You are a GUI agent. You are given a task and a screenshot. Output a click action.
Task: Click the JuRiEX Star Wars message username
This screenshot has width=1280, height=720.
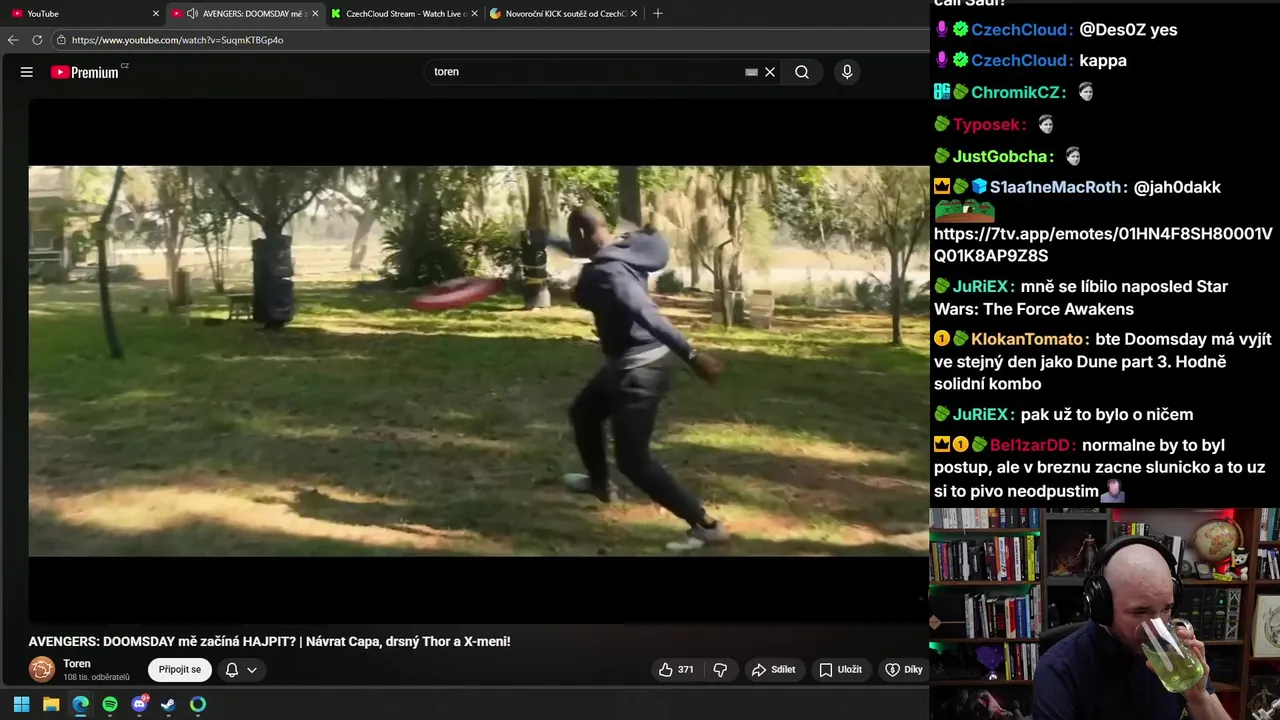[x=980, y=286]
